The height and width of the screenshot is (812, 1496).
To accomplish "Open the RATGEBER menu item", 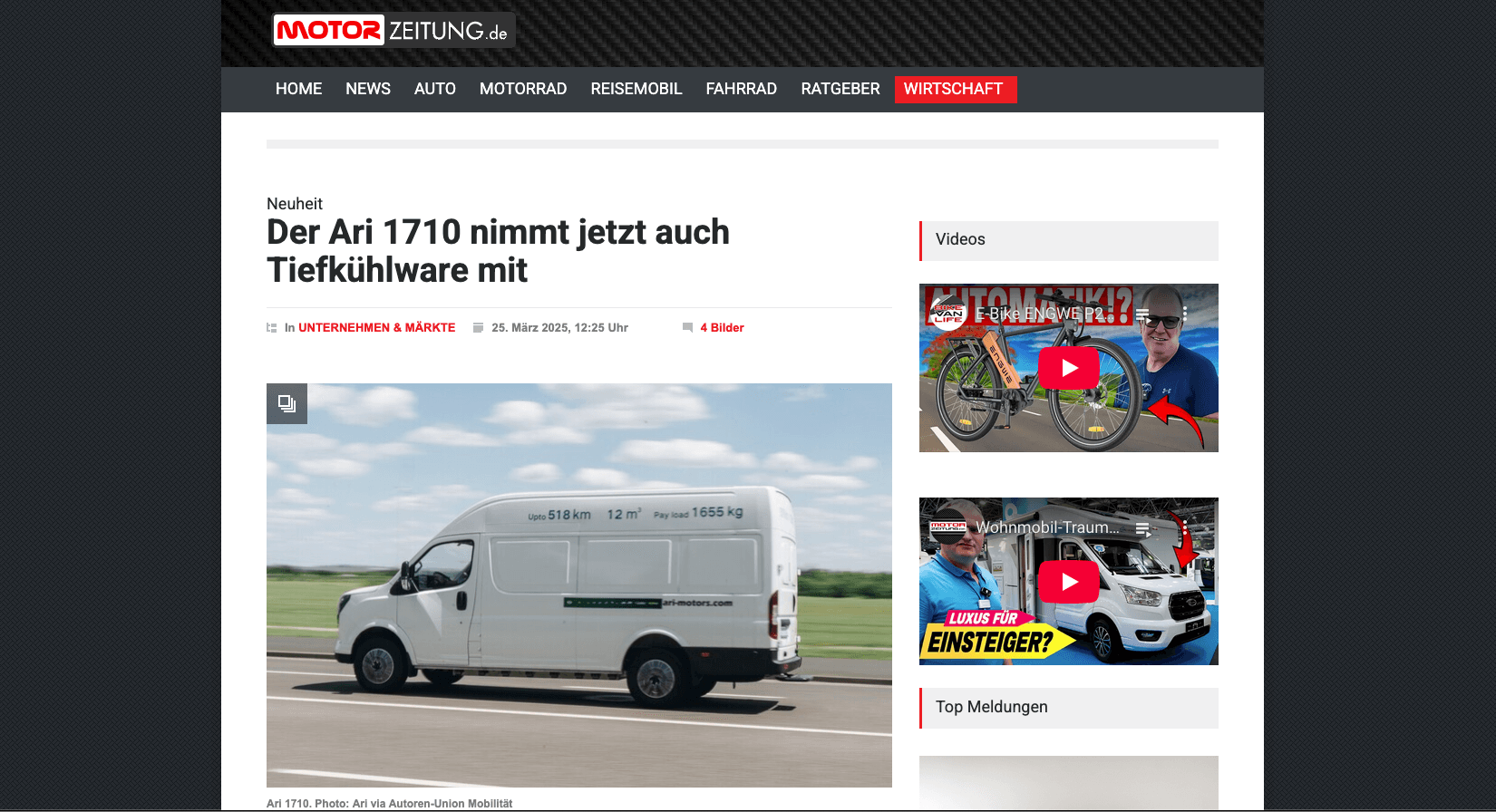I will 840,89.
